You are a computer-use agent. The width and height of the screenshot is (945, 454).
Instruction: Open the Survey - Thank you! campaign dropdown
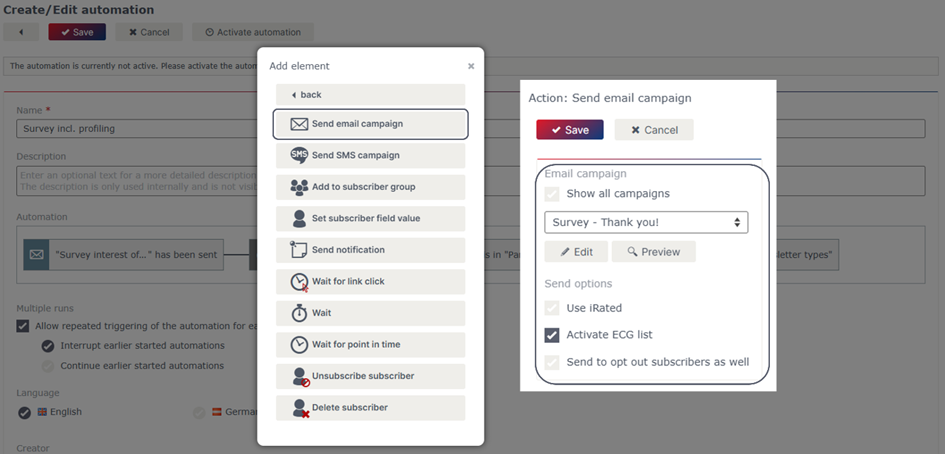pos(646,222)
